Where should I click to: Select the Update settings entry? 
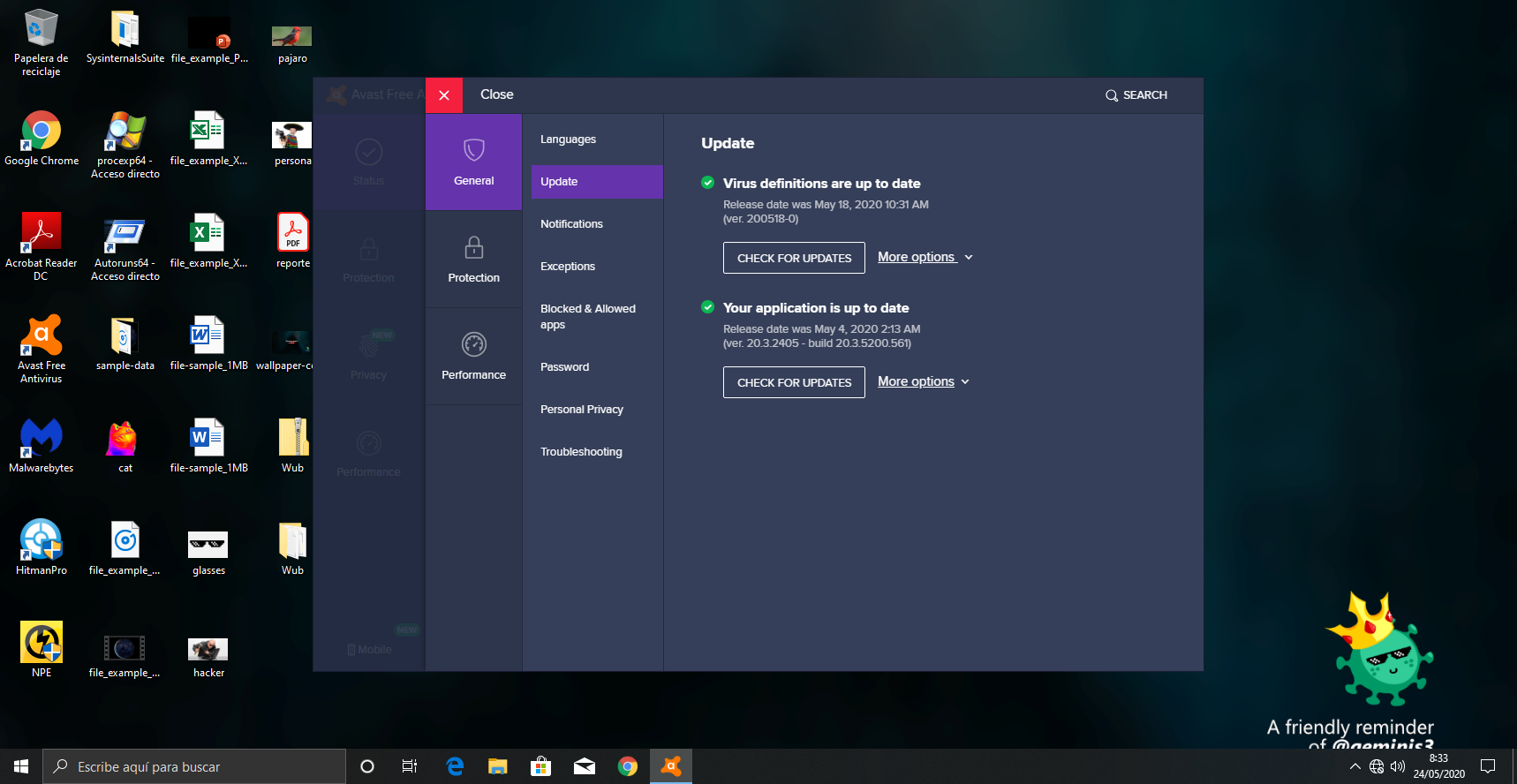597,182
